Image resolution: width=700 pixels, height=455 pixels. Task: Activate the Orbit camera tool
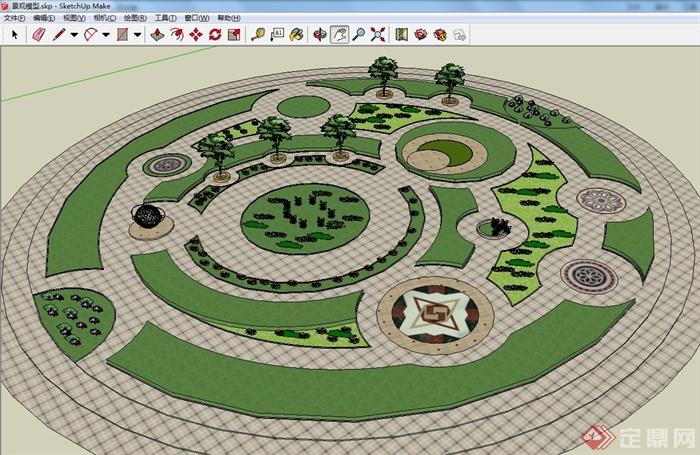coord(321,34)
